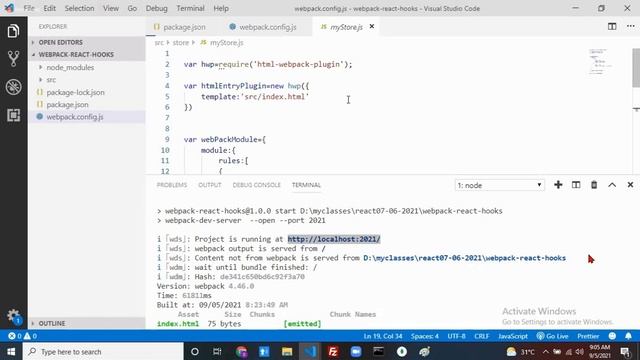Click Ln 19, Col 34 position indicator

[383, 336]
